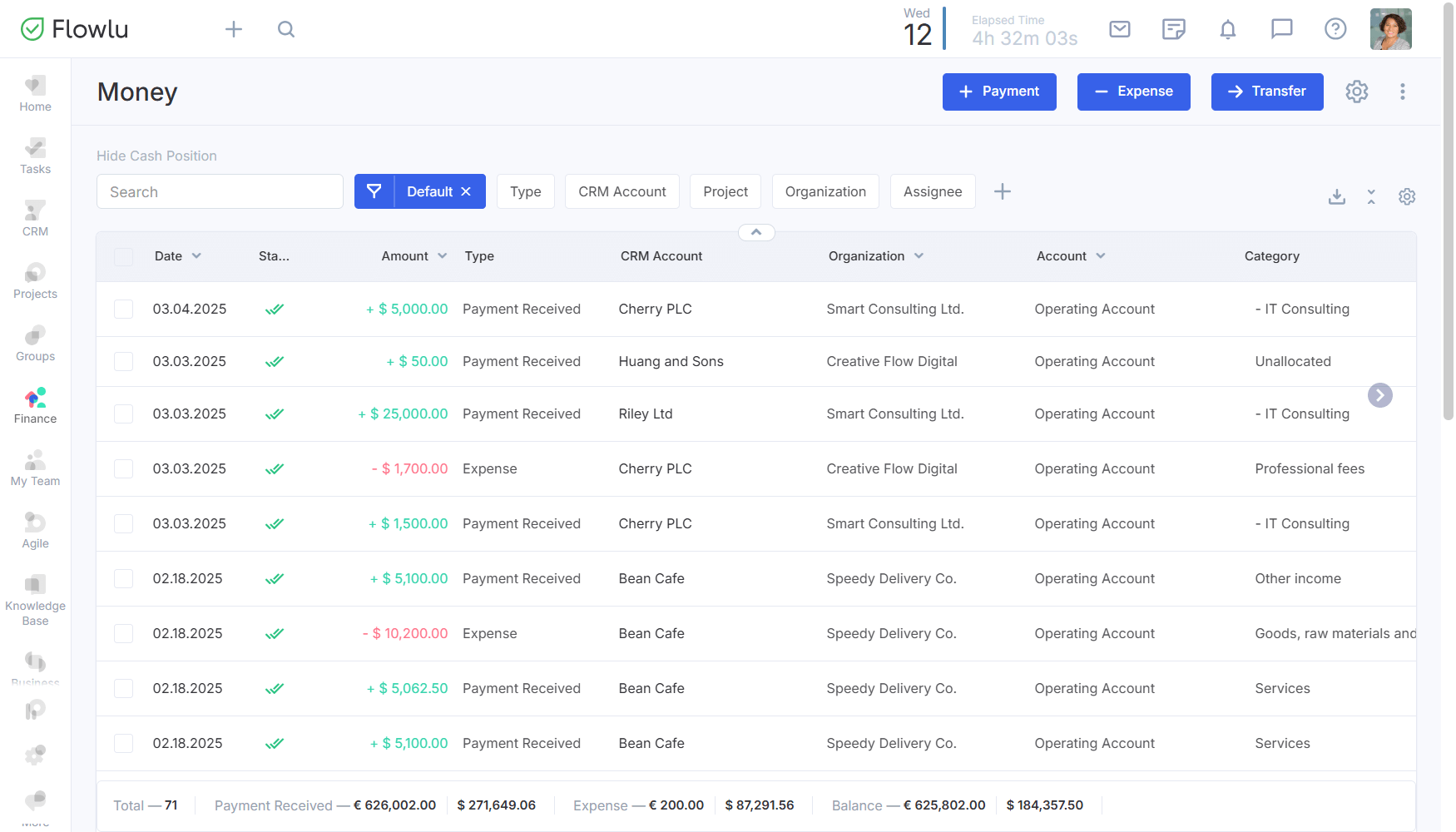
Task: Open the Project filter
Action: coord(726,191)
